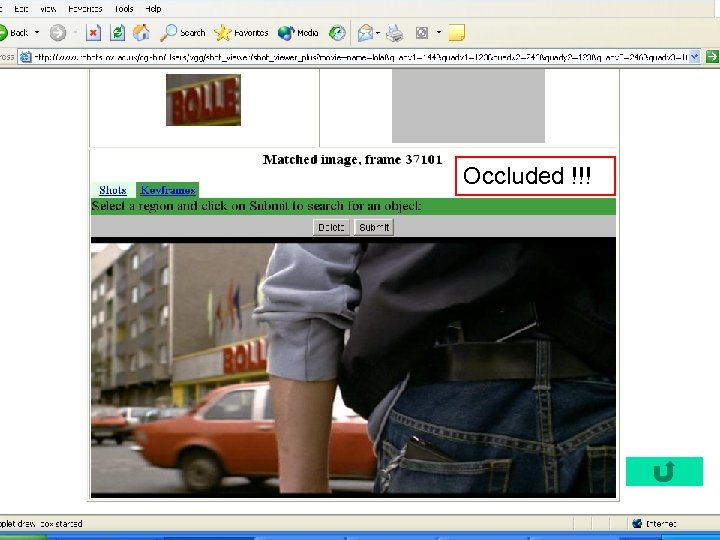Click the yellow note icon in toolbar

click(456, 33)
